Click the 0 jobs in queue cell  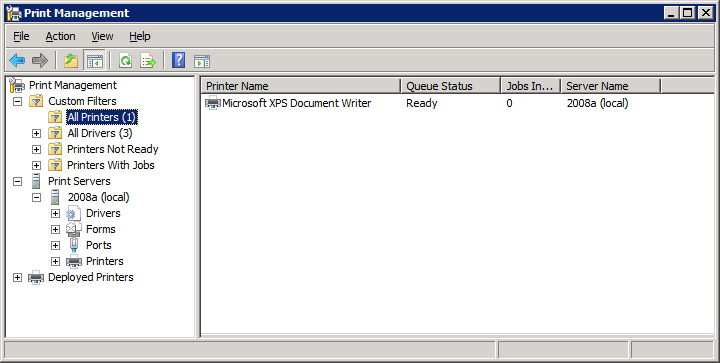(x=509, y=103)
